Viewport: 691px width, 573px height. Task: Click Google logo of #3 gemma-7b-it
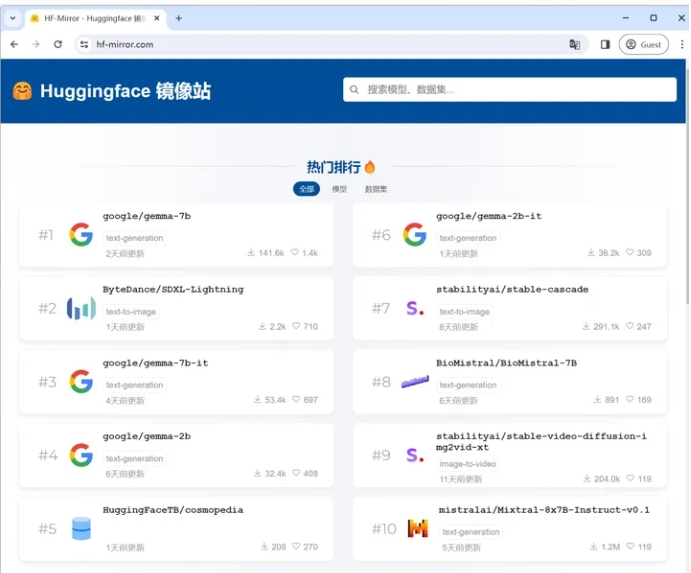[x=81, y=382]
